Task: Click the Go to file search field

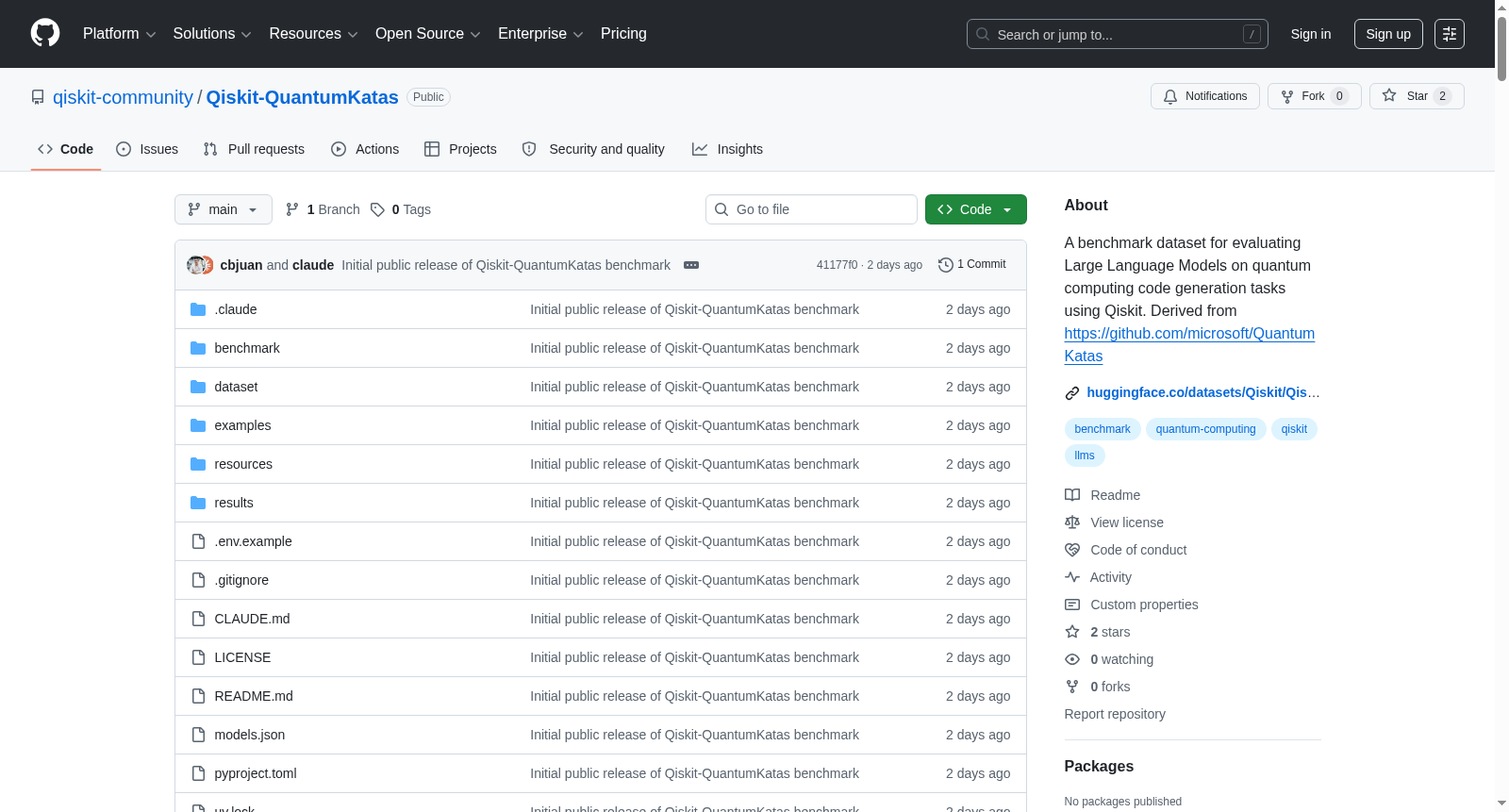Action: click(811, 209)
